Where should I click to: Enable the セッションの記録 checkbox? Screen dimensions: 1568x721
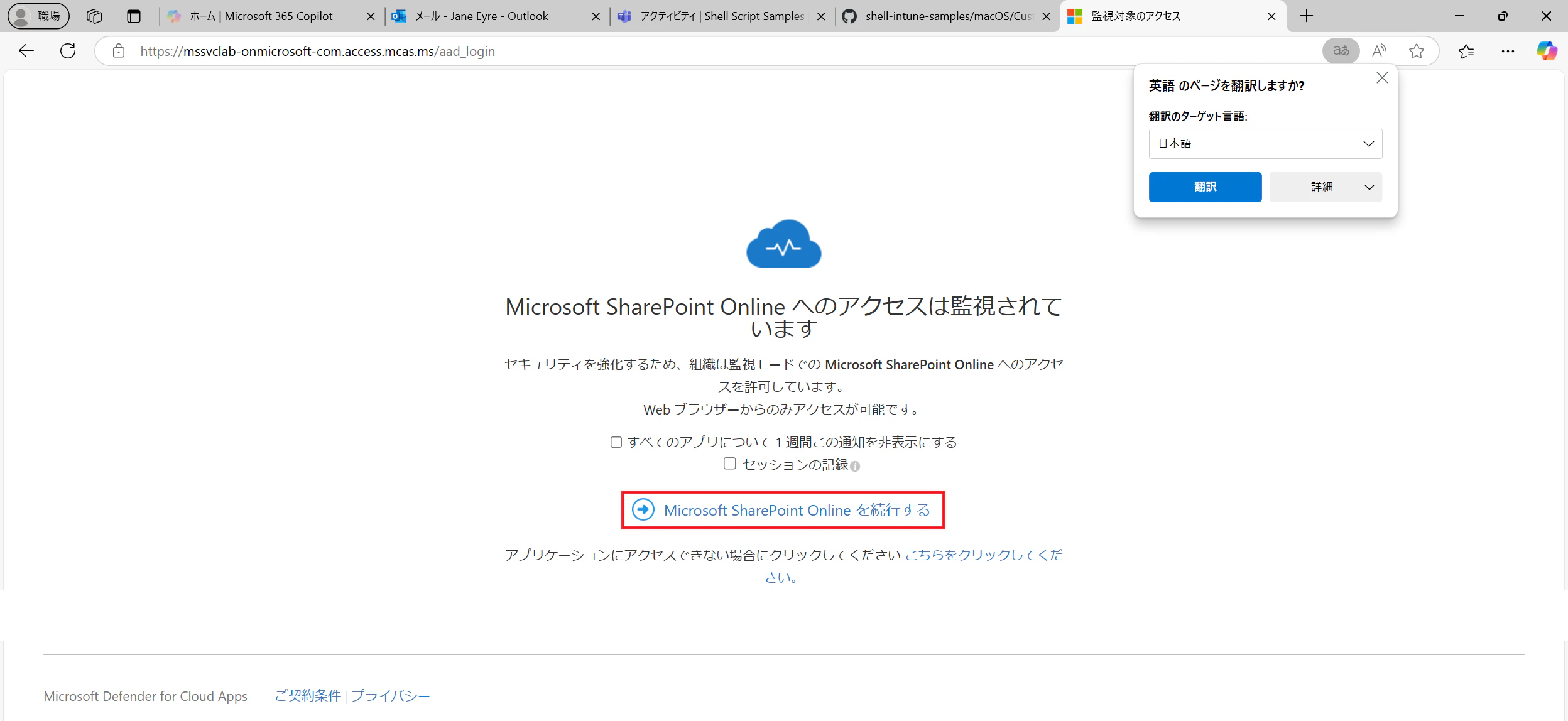730,463
